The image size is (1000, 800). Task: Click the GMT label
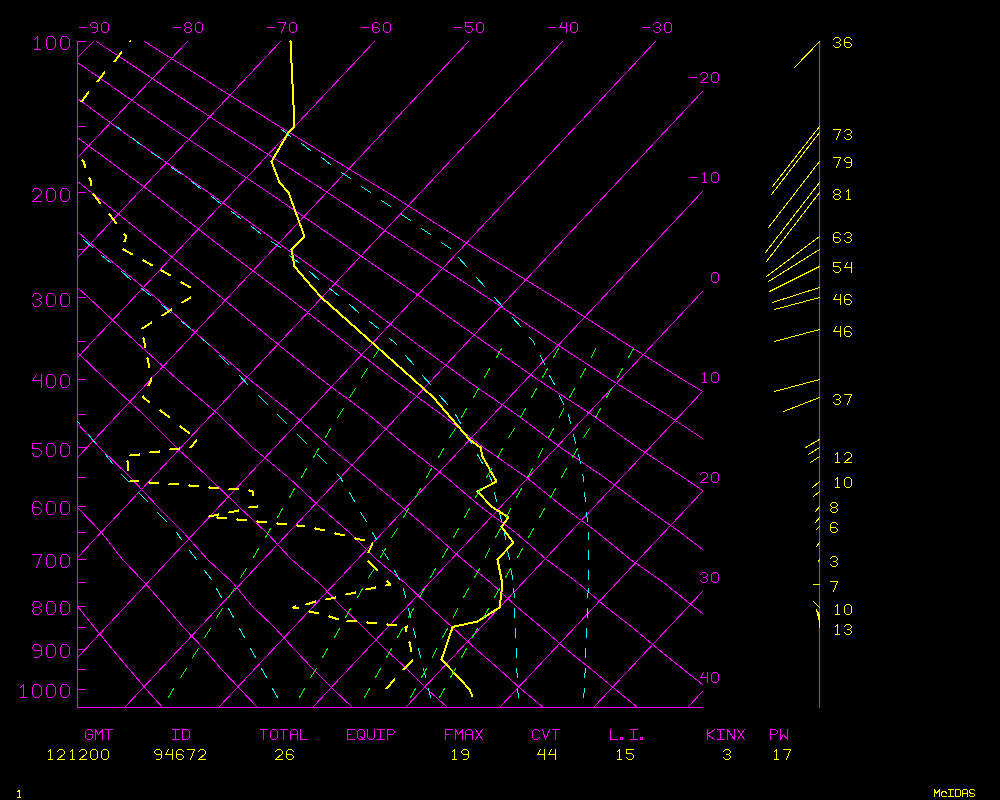pos(100,735)
